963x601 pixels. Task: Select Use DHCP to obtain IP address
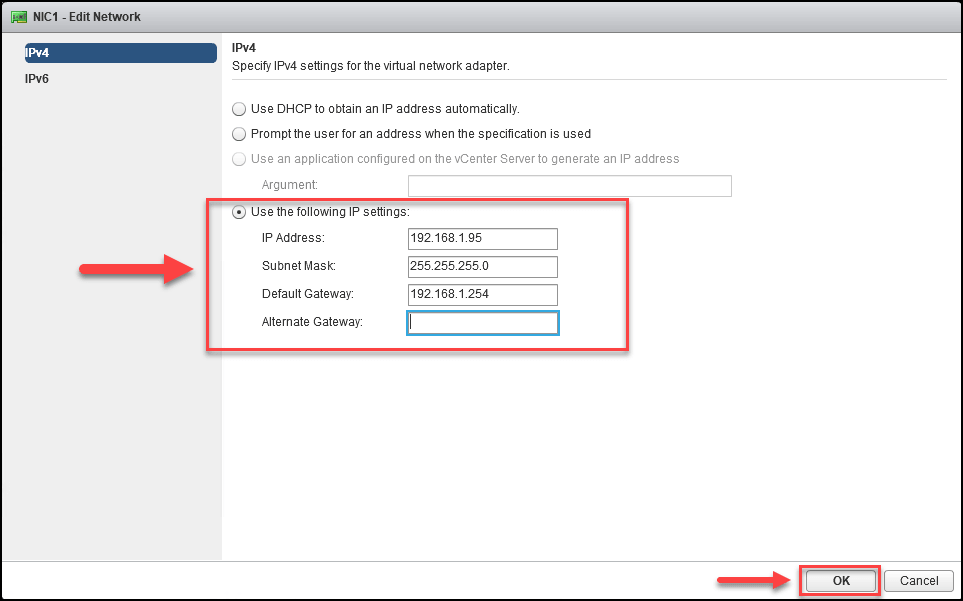(239, 109)
